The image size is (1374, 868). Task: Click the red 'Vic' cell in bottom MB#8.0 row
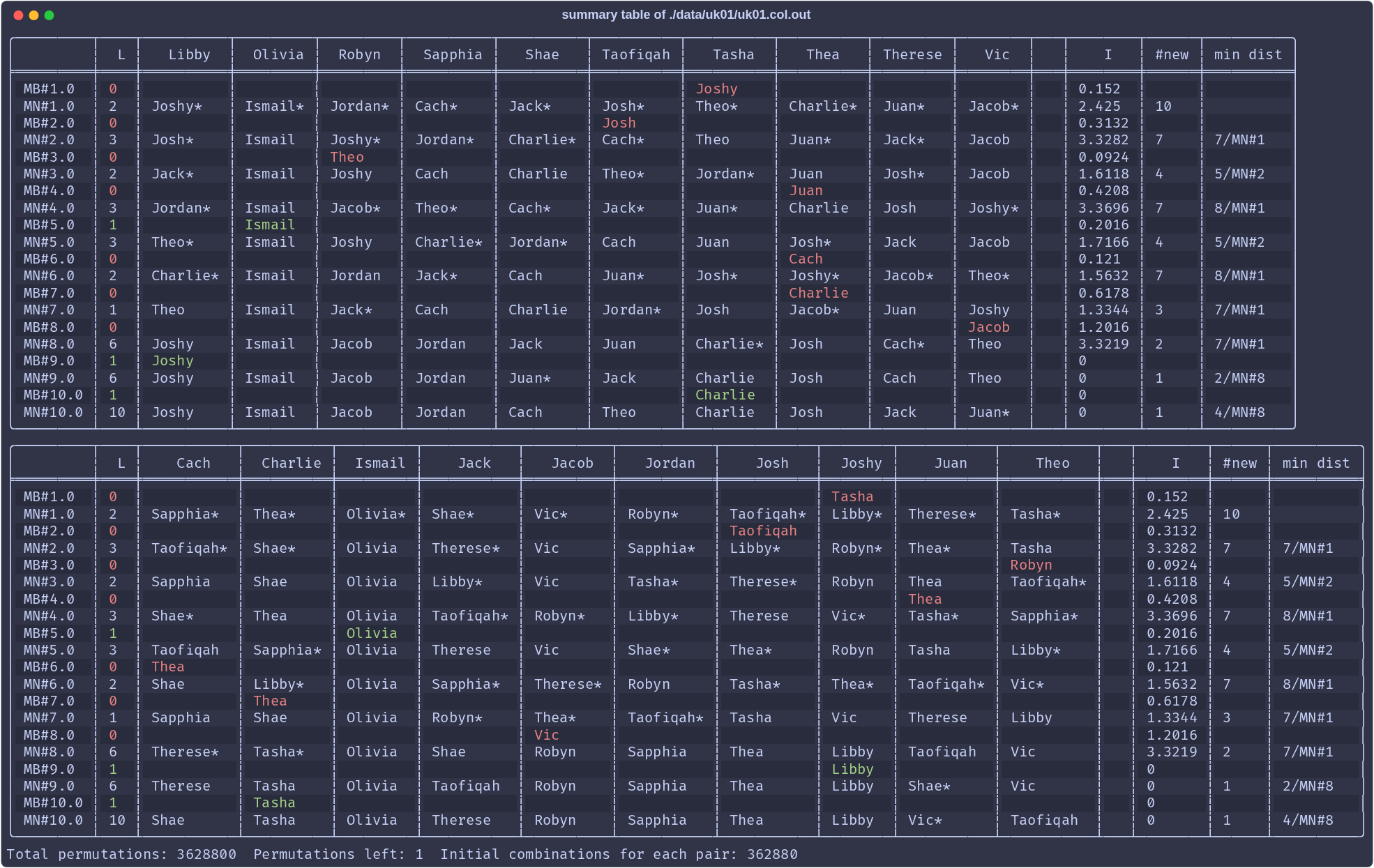coord(546,735)
